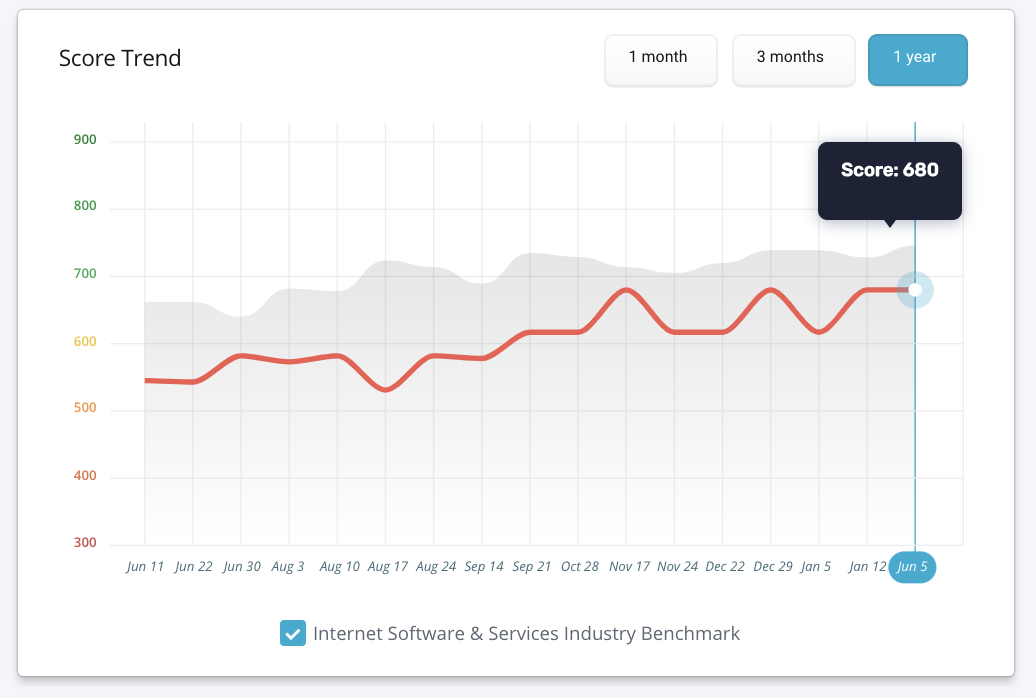Click the Sep 21 date label
The width and height of the screenshot is (1036, 698).
(x=532, y=567)
